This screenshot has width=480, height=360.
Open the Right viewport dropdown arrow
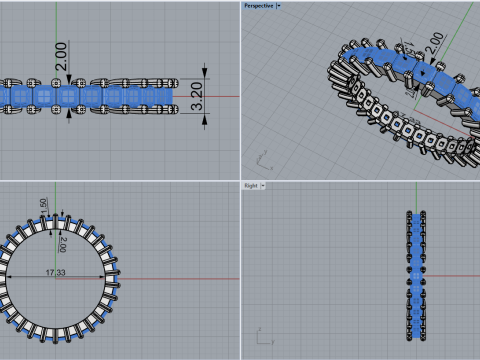pyautogui.click(x=263, y=186)
